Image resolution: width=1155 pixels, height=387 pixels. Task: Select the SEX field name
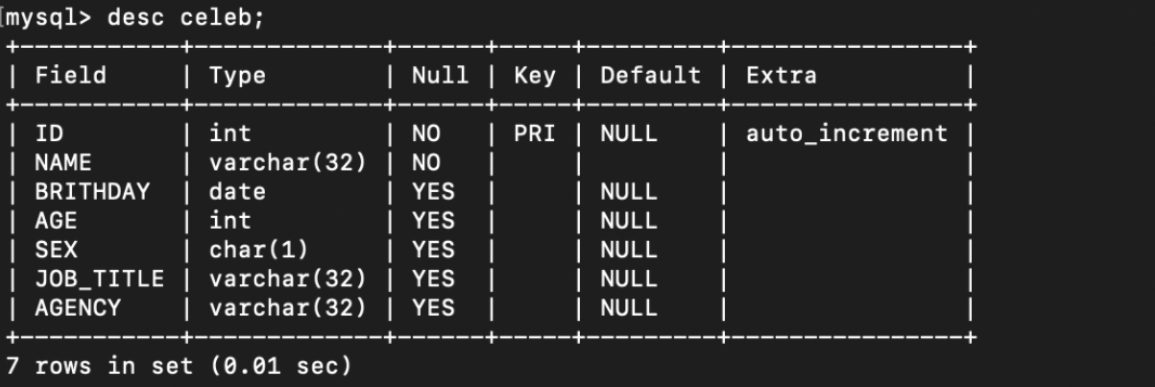pyautogui.click(x=56, y=249)
